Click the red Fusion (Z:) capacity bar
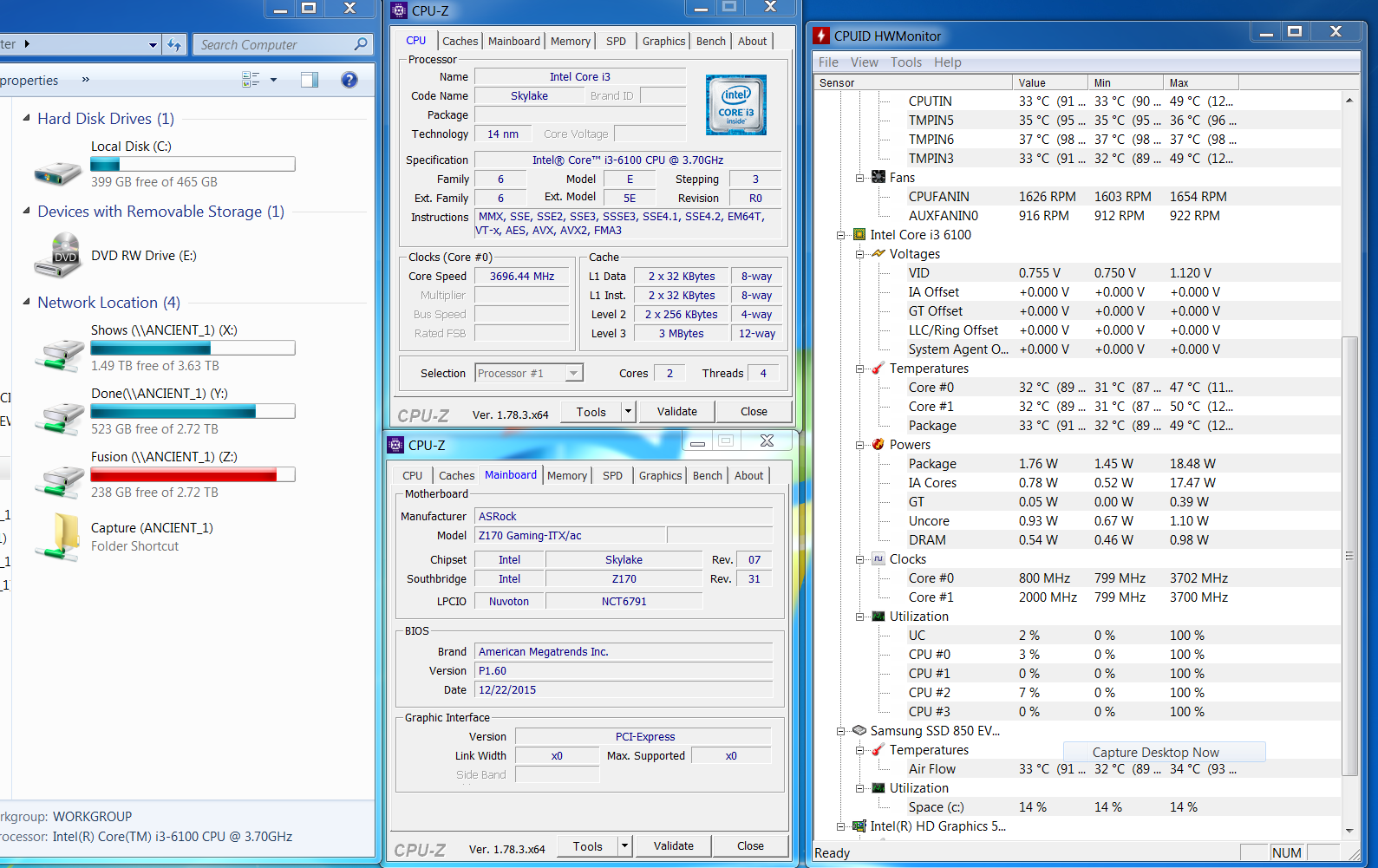The width and height of the screenshot is (1378, 868). tap(193, 474)
